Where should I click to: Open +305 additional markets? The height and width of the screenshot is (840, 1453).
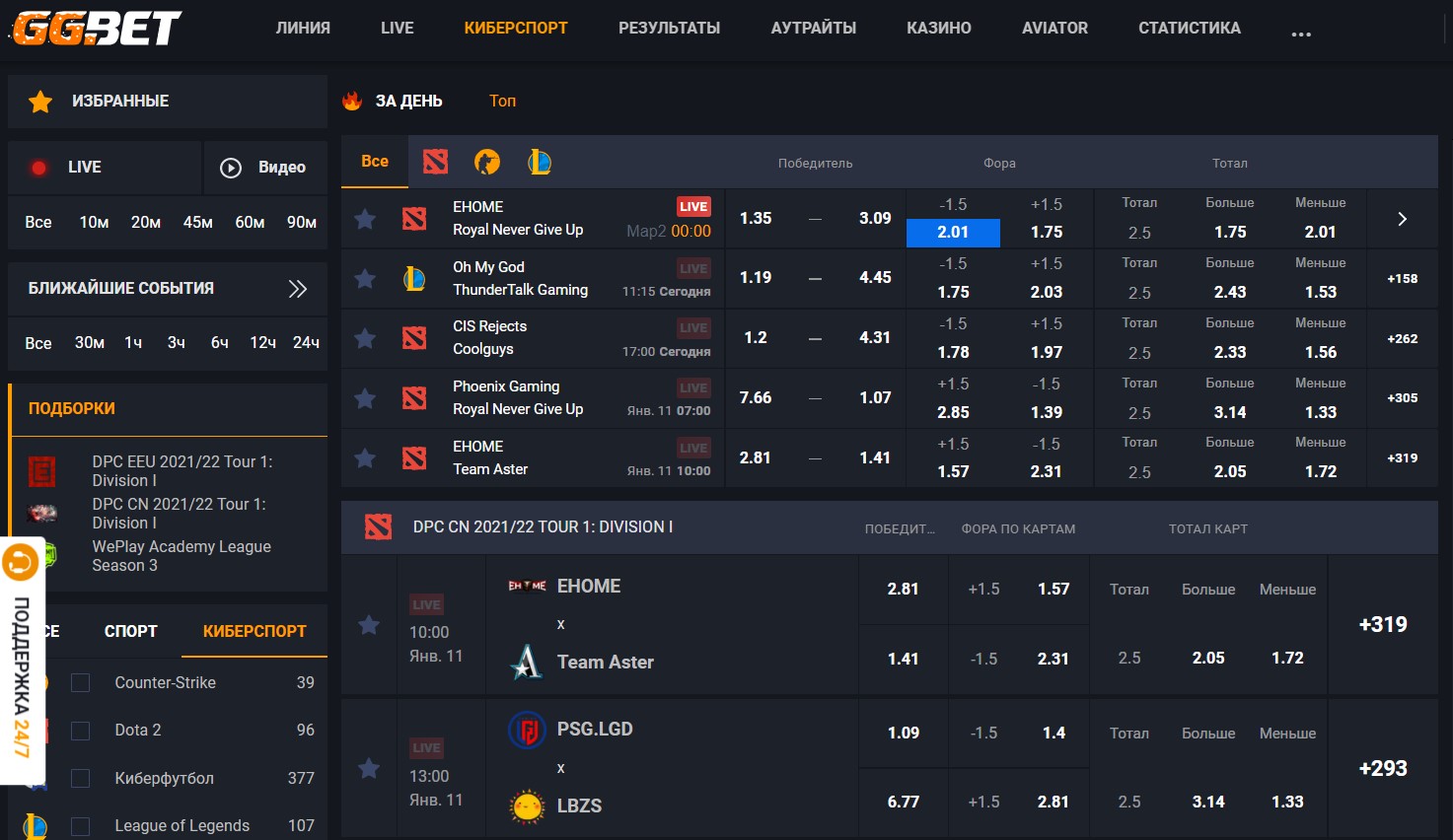1402,398
